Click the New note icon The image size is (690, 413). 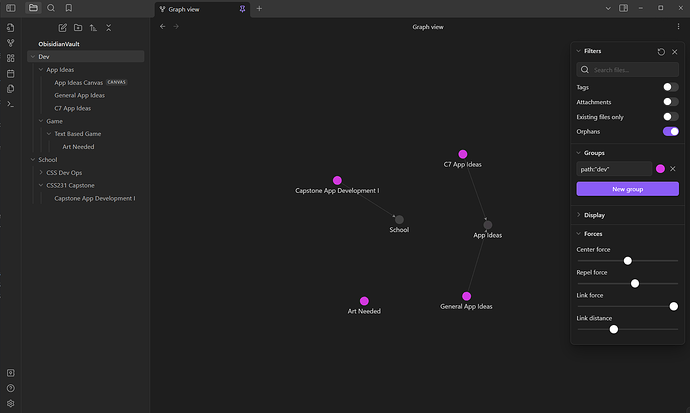tap(62, 27)
